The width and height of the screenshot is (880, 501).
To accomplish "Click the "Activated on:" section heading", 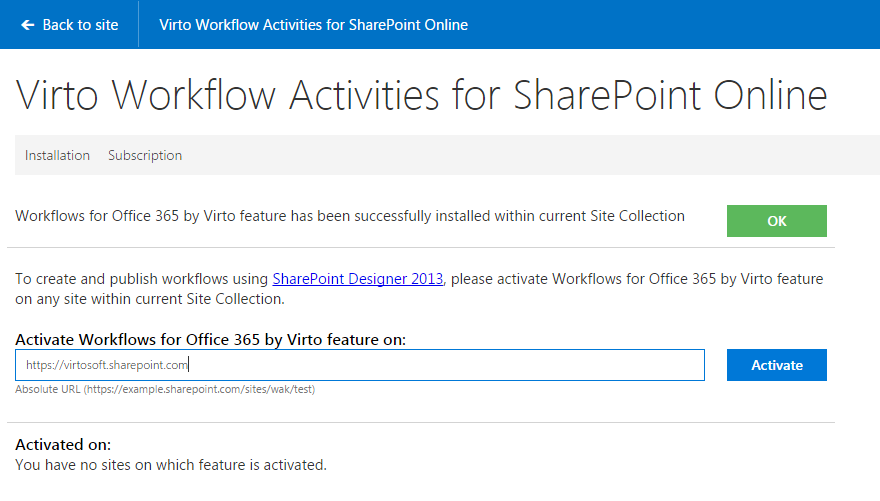I will pyautogui.click(x=63, y=445).
